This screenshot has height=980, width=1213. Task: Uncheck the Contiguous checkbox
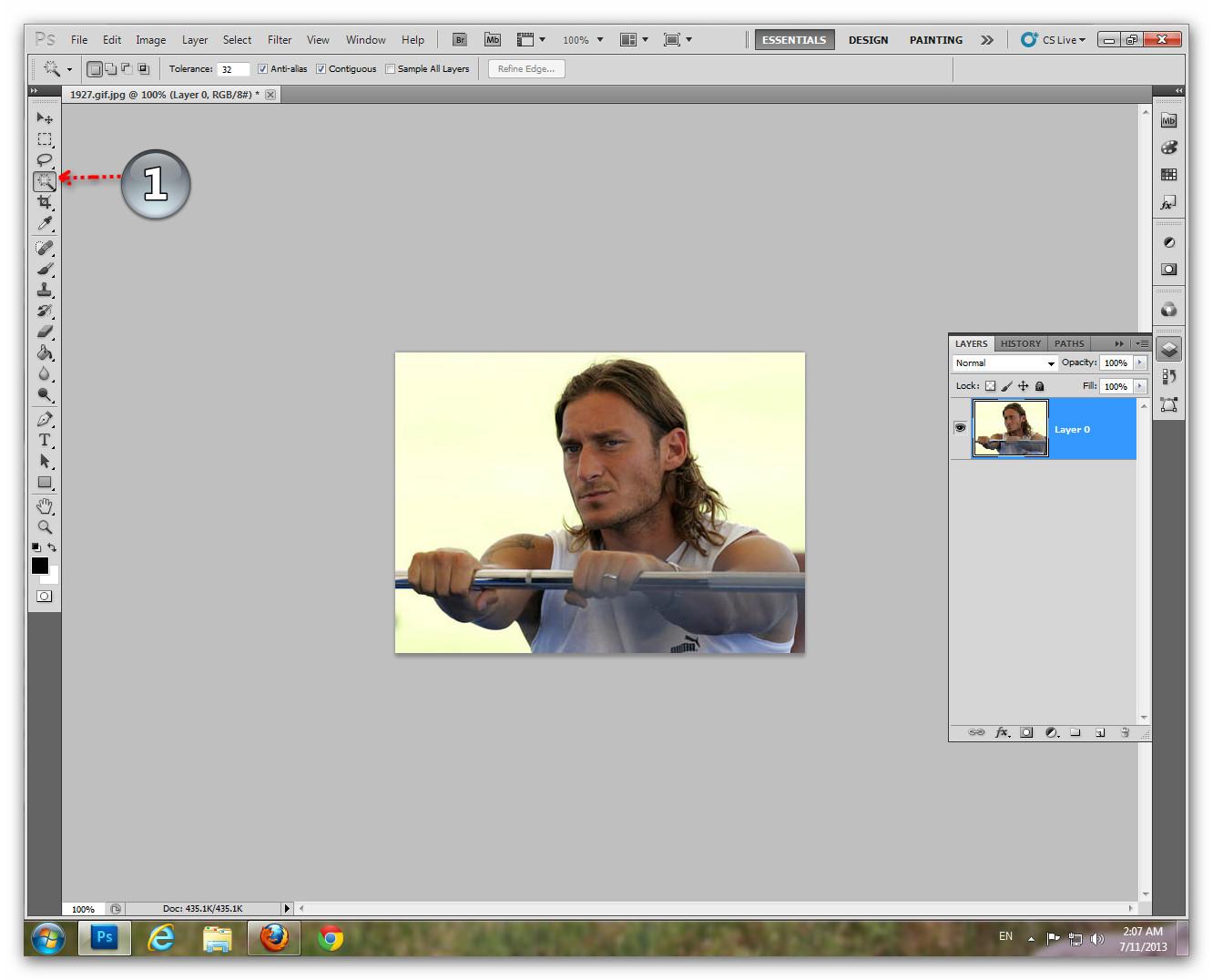point(321,69)
